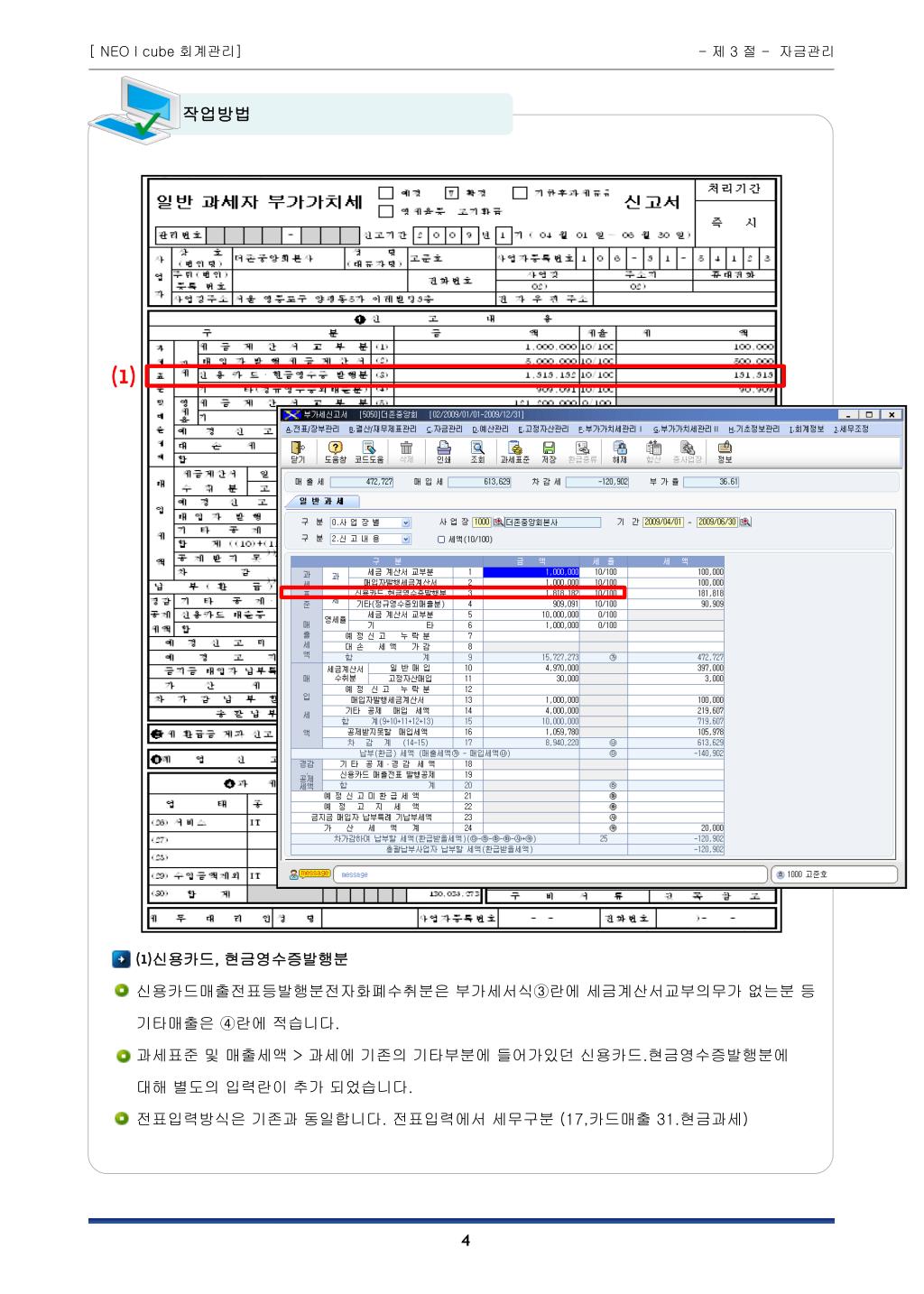Click the 신용카드 매출전표 발행공제 row label
The height and width of the screenshot is (1294, 924).
coord(387,774)
